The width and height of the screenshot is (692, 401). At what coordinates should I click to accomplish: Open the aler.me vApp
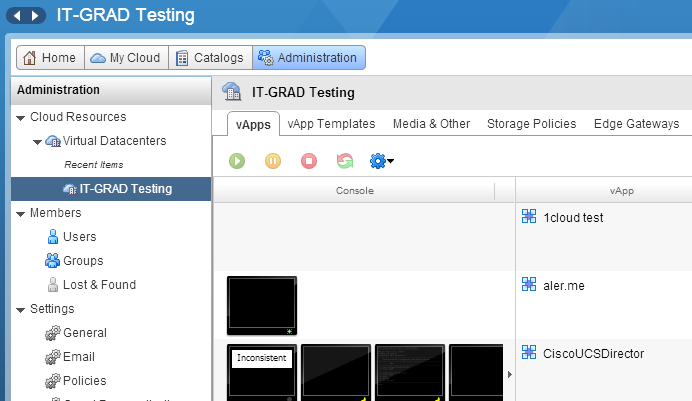[564, 286]
